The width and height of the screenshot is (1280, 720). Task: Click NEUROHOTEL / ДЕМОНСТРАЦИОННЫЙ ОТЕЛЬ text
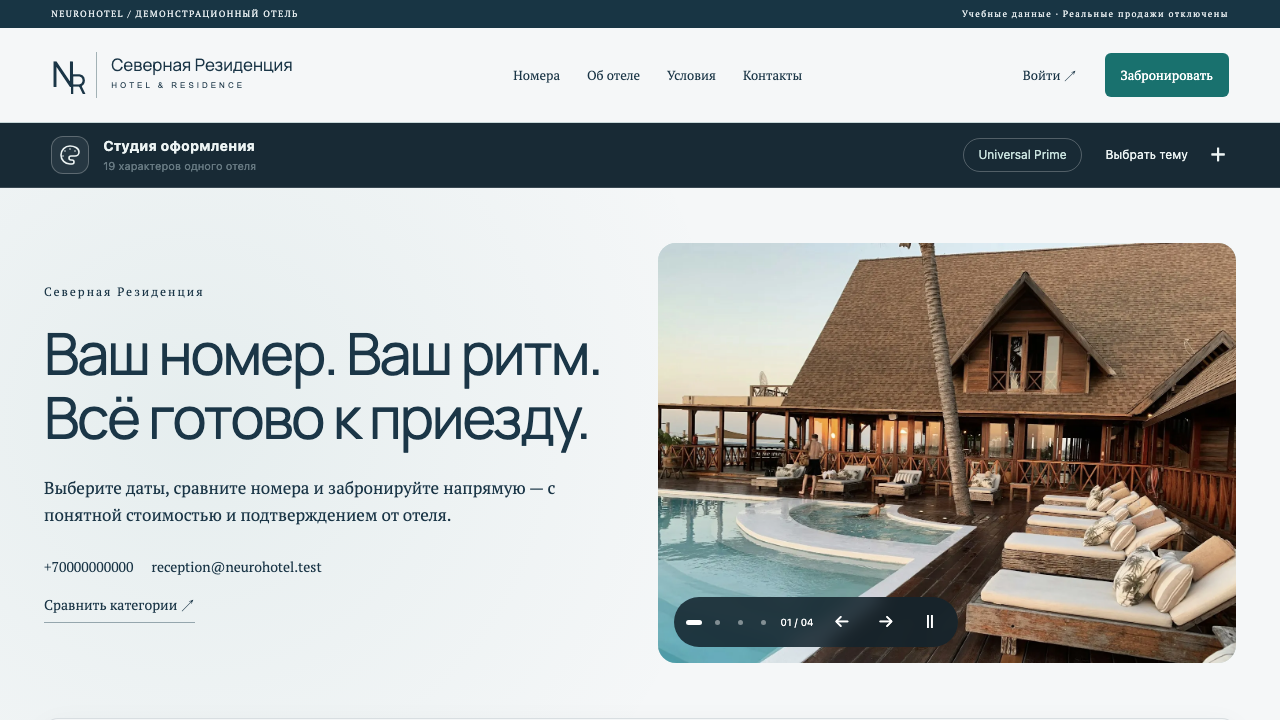click(175, 14)
